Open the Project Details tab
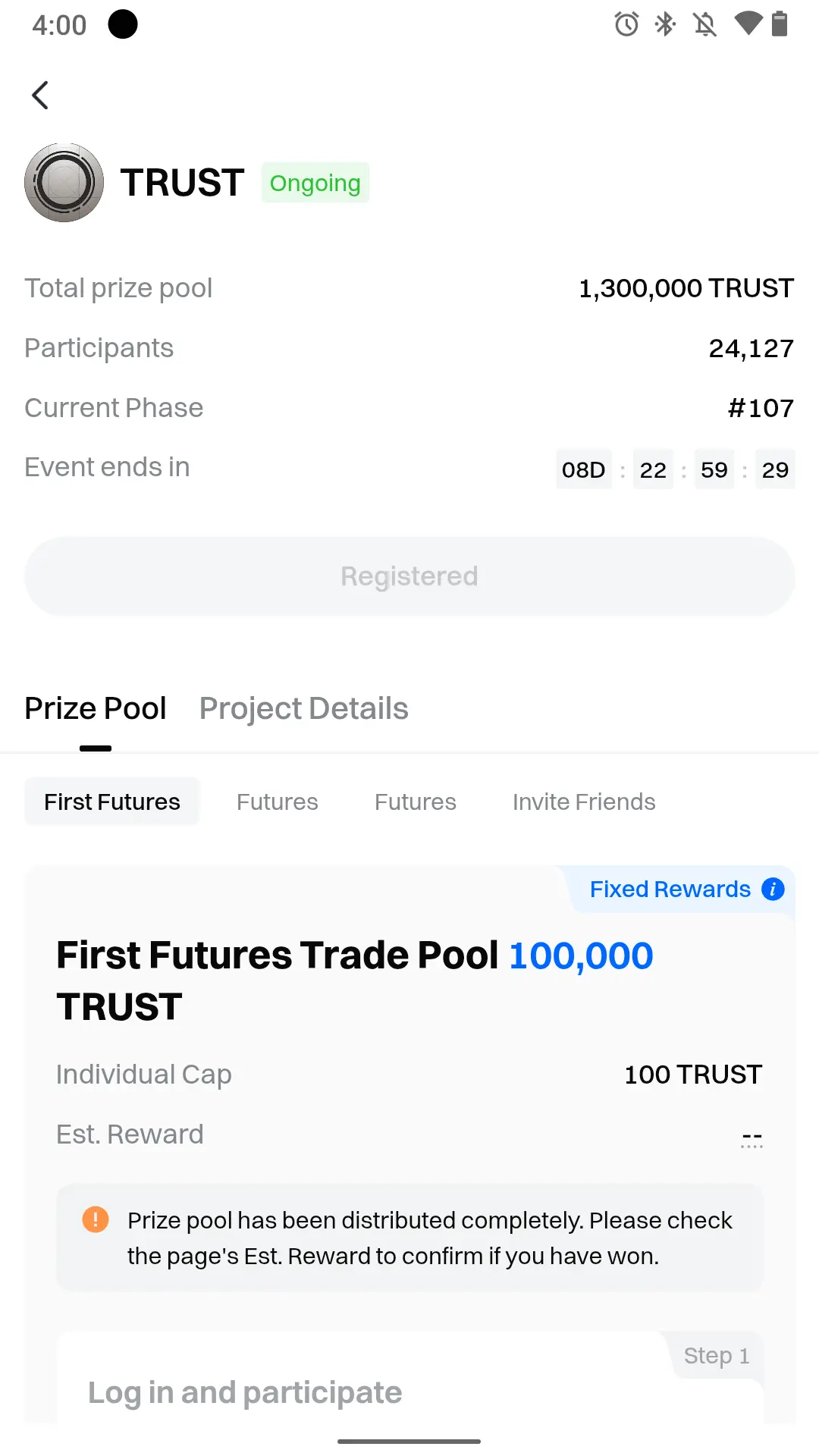The image size is (819, 1456). 303,708
